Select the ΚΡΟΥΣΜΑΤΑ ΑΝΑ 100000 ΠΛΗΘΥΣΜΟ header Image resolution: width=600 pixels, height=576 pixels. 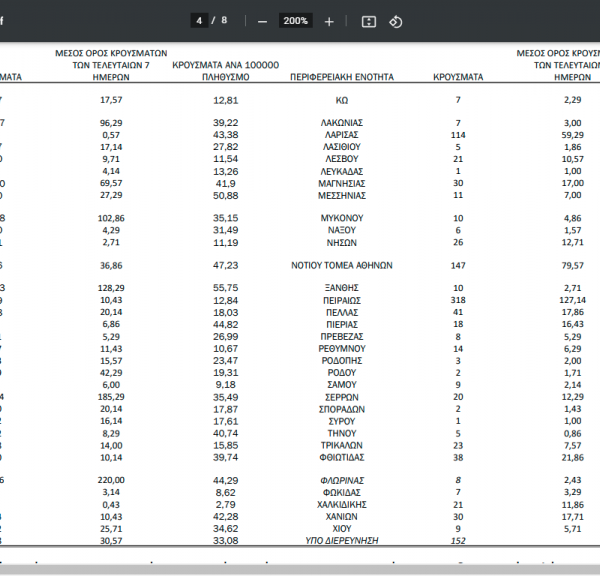tap(226, 71)
